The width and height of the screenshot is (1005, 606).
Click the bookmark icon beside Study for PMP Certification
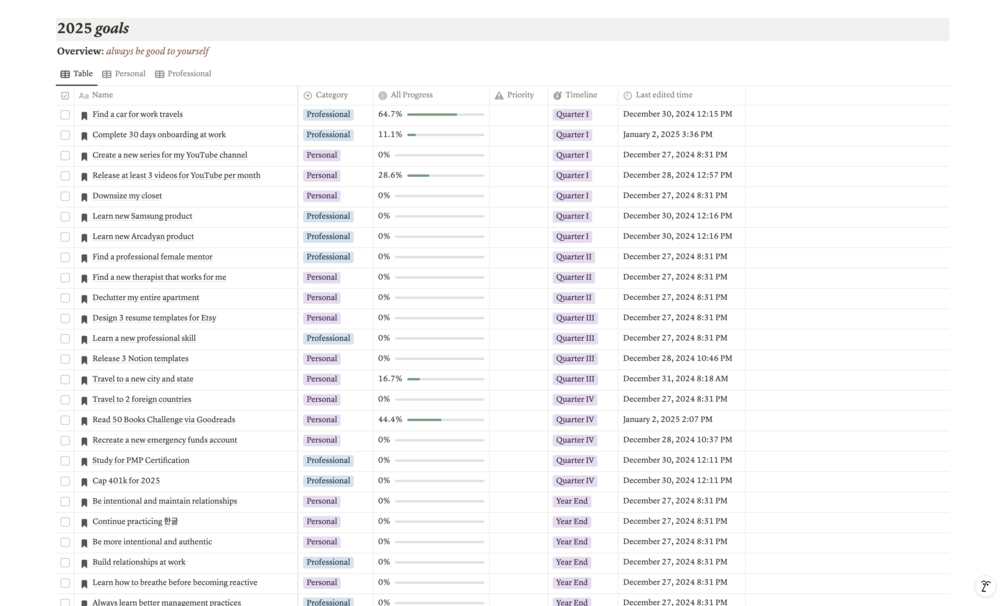pyautogui.click(x=84, y=461)
